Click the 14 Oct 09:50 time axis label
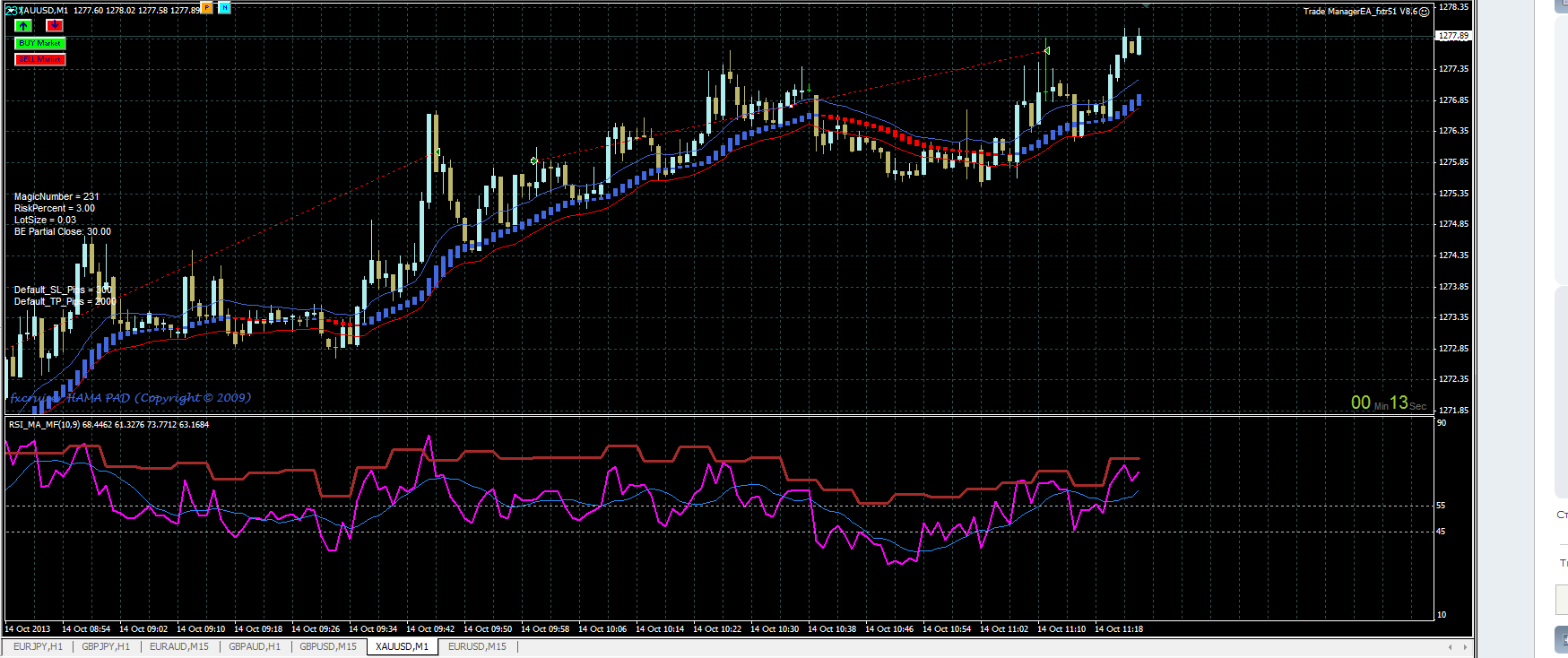This screenshot has height=658, width=1568. [x=487, y=629]
